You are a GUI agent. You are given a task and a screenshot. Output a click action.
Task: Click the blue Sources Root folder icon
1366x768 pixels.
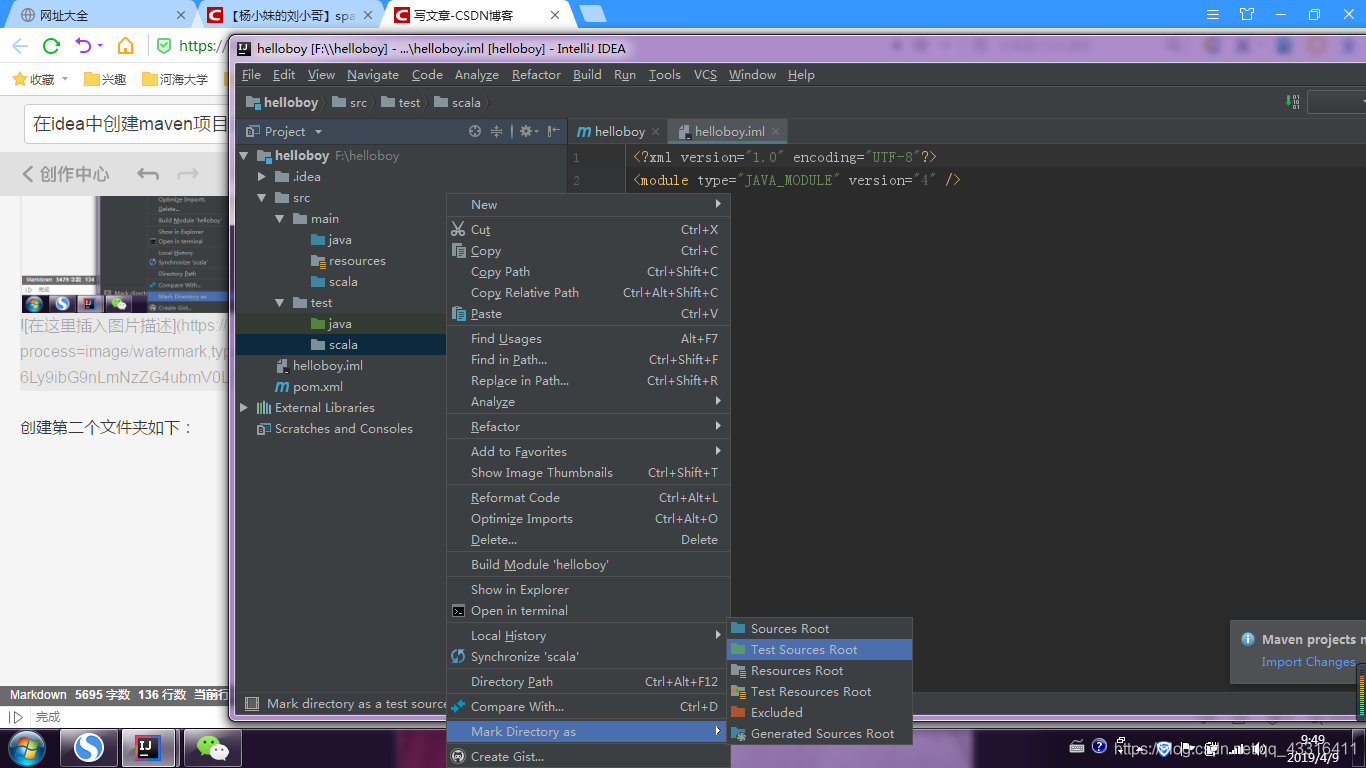[739, 628]
